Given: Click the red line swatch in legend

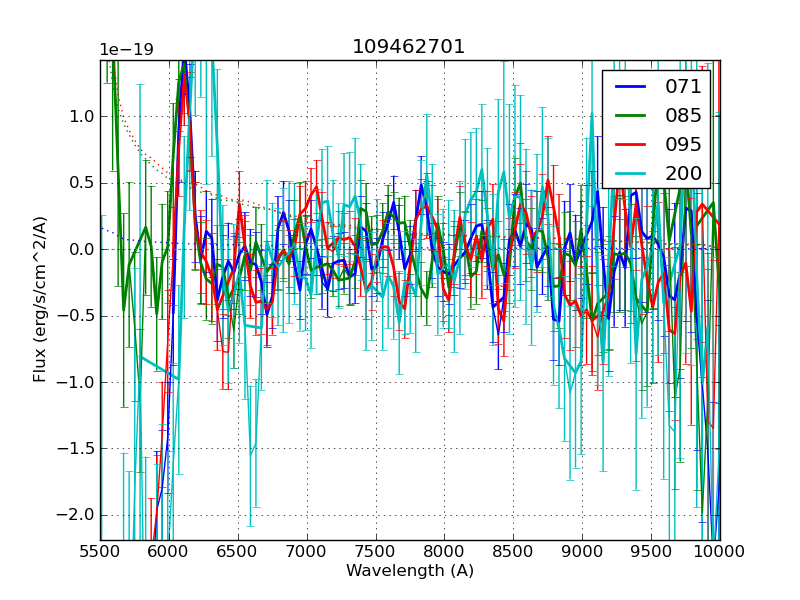Looking at the screenshot, I should (x=630, y=144).
